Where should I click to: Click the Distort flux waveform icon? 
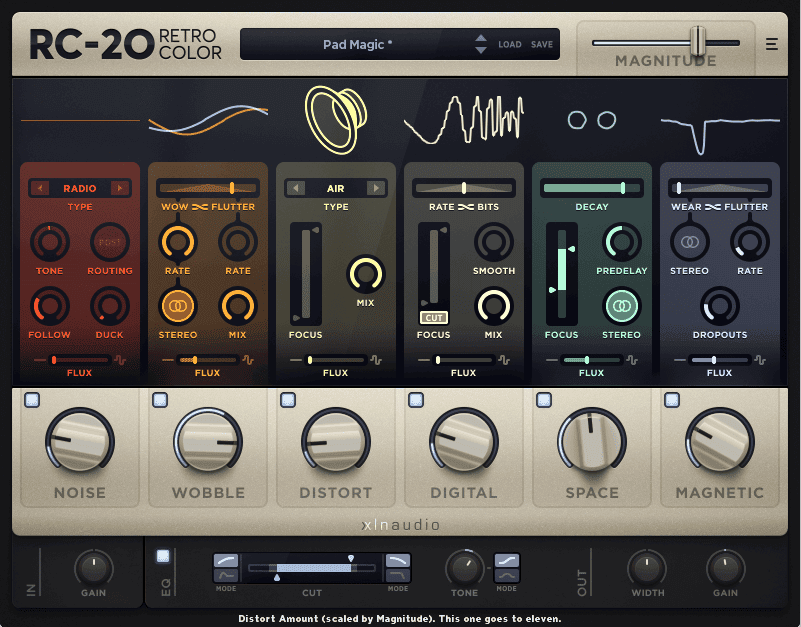tap(376, 360)
